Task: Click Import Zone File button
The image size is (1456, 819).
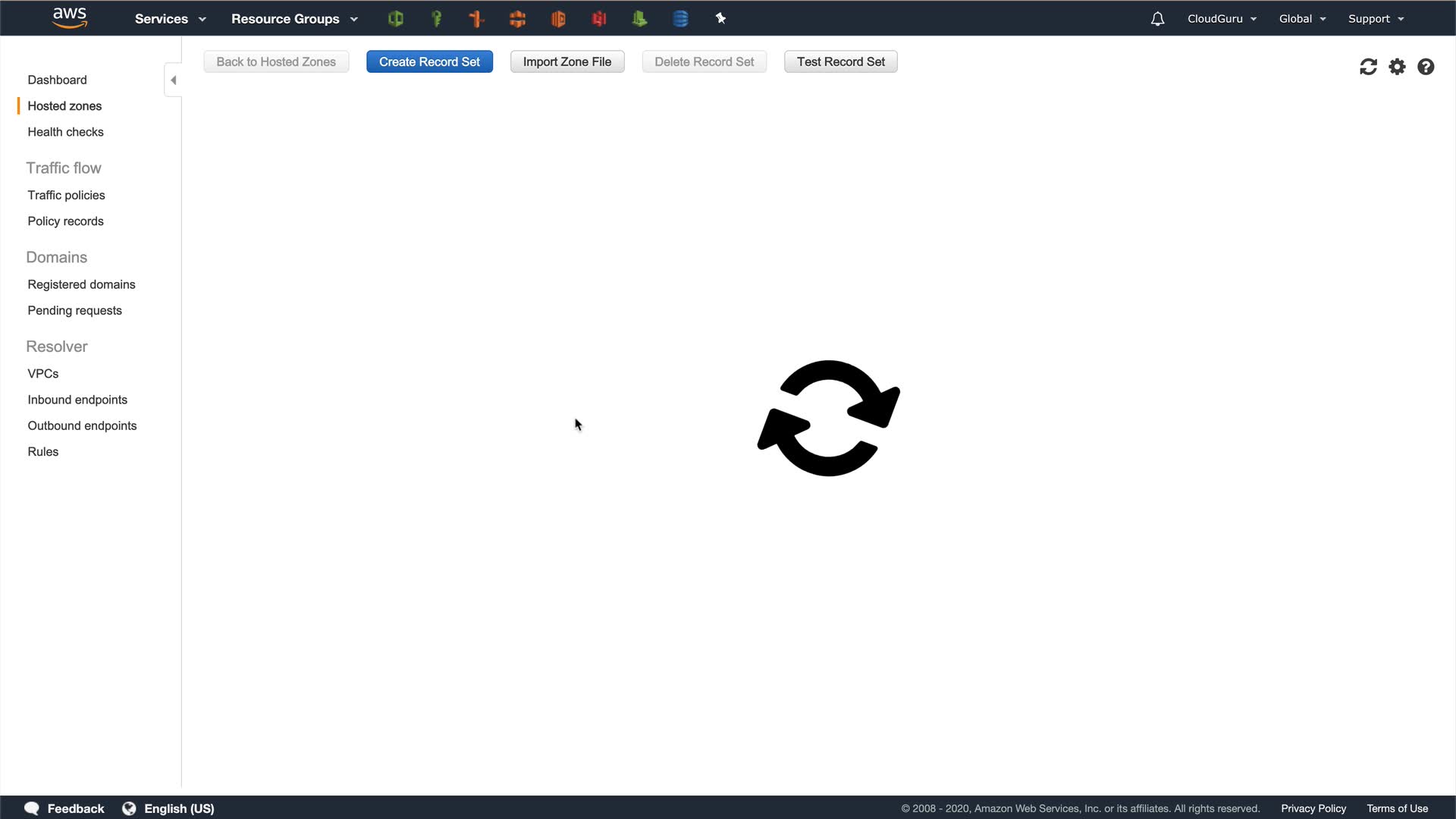Action: 566,62
